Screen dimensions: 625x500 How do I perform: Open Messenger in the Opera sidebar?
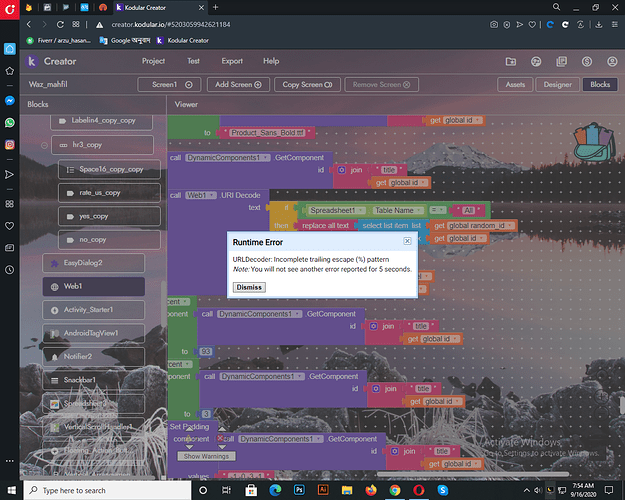tap(10, 101)
